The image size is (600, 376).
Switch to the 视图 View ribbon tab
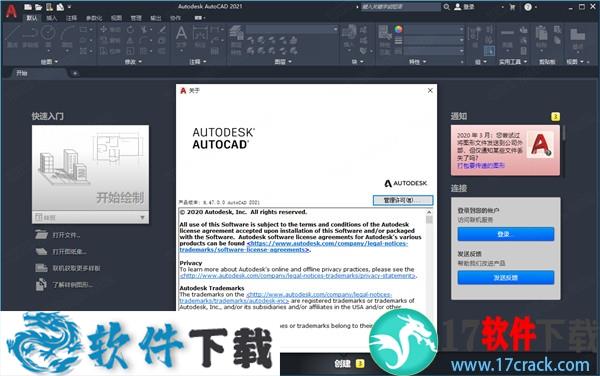116,18
